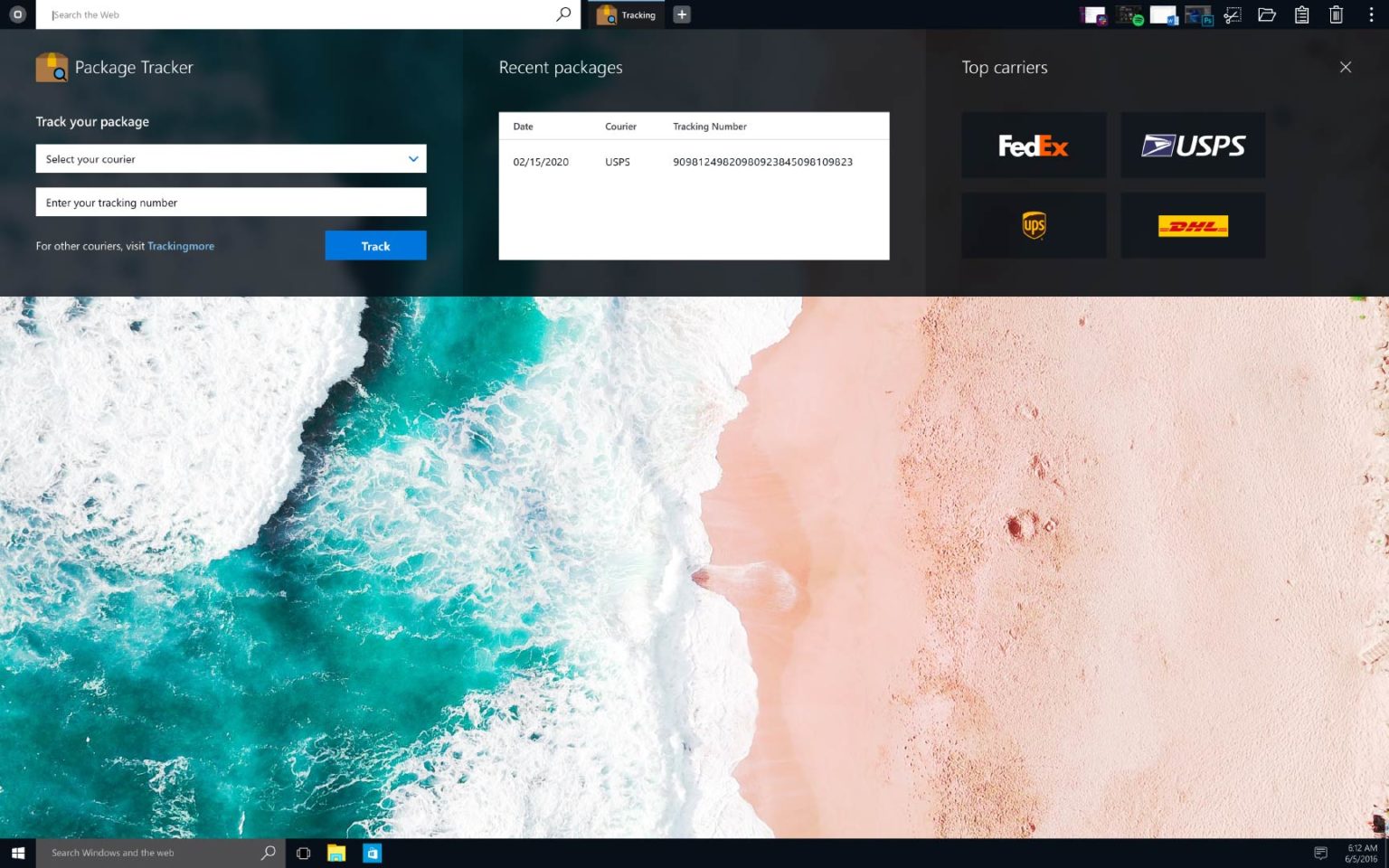Image resolution: width=1389 pixels, height=868 pixels.
Task: Switch to the Word document thumbnail
Action: 1164,15
